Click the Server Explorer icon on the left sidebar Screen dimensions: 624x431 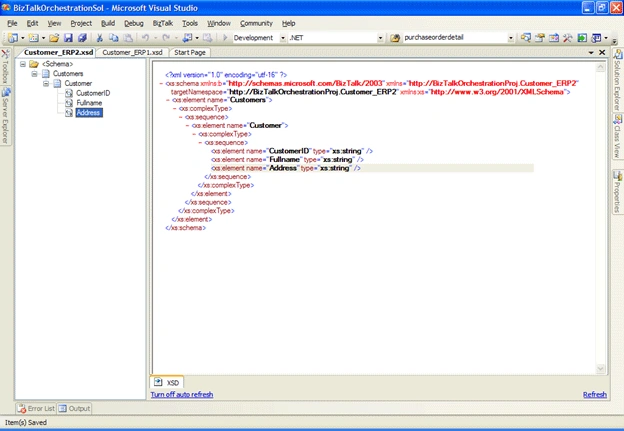[x=6, y=93]
